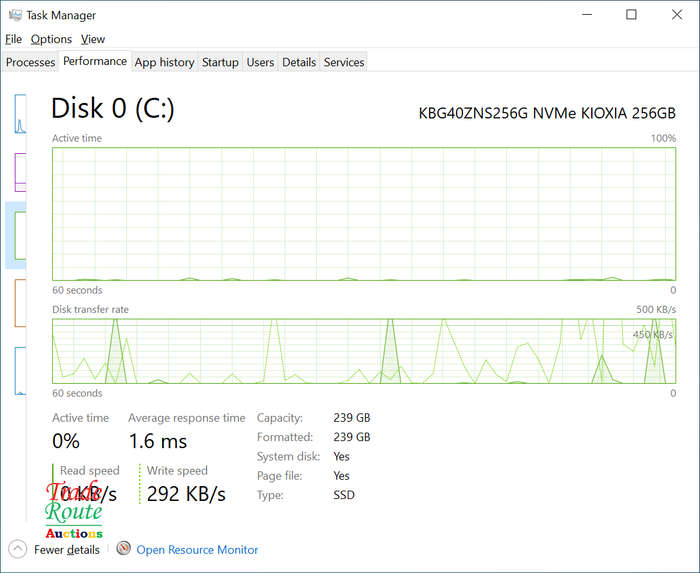700x573 pixels.
Task: Switch to the Startup tab
Action: 220,62
